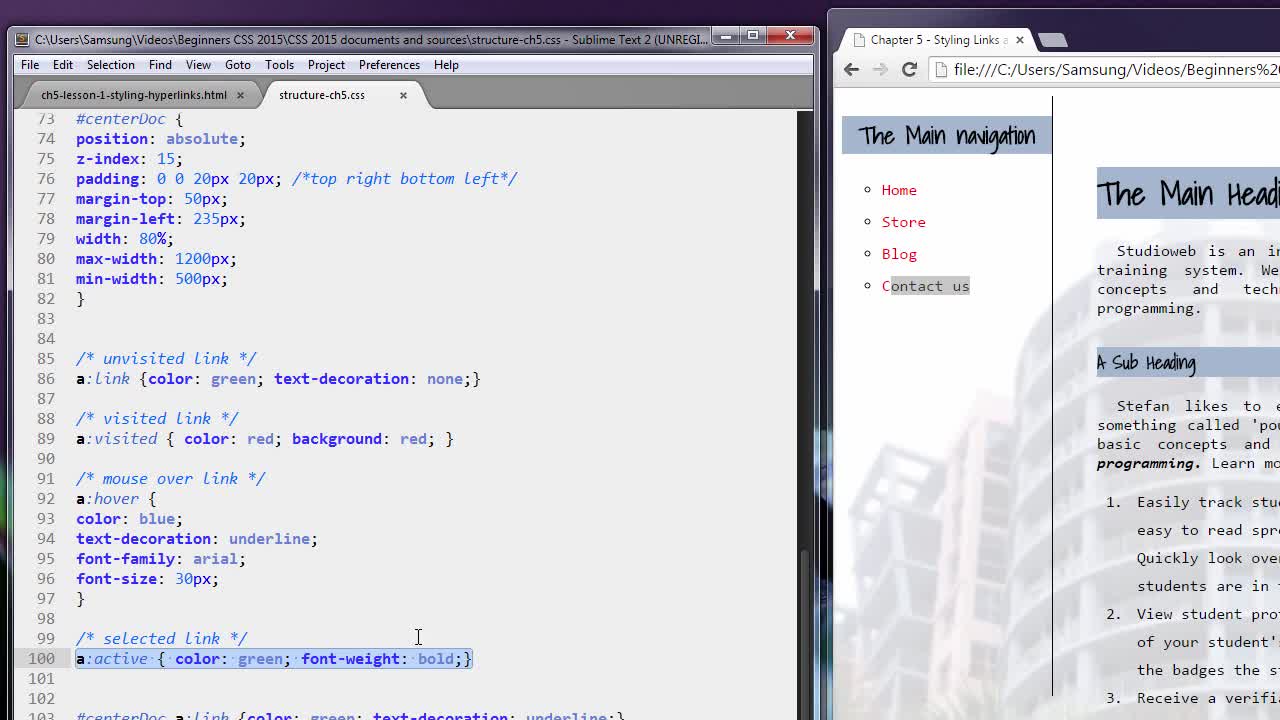The width and height of the screenshot is (1280, 720).
Task: Click the '/* mouse over link */' comment
Action: coord(170,479)
